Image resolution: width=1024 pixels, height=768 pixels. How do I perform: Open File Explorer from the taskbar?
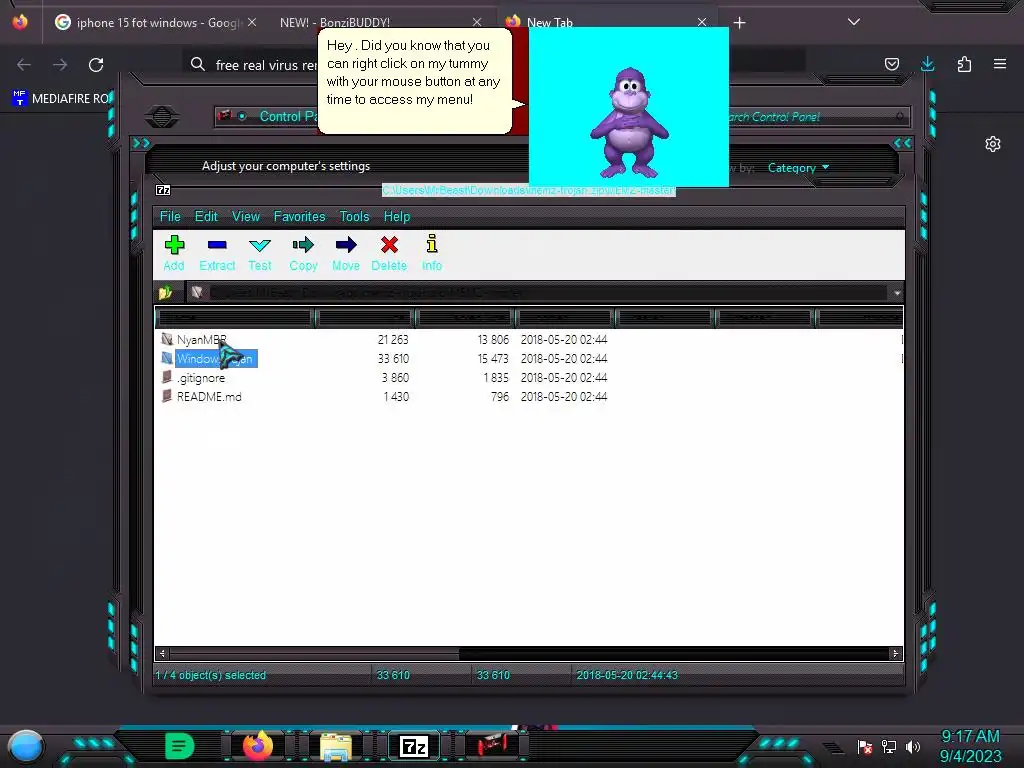point(336,746)
